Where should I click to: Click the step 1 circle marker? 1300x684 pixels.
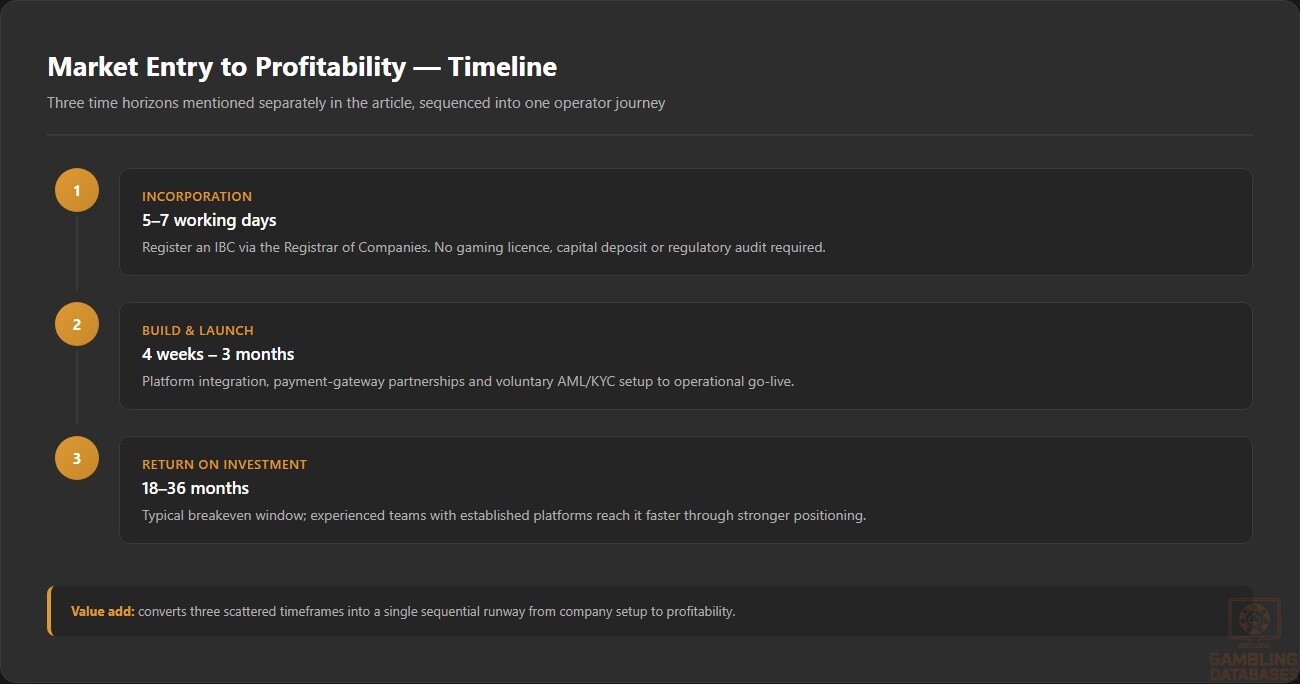coord(77,190)
